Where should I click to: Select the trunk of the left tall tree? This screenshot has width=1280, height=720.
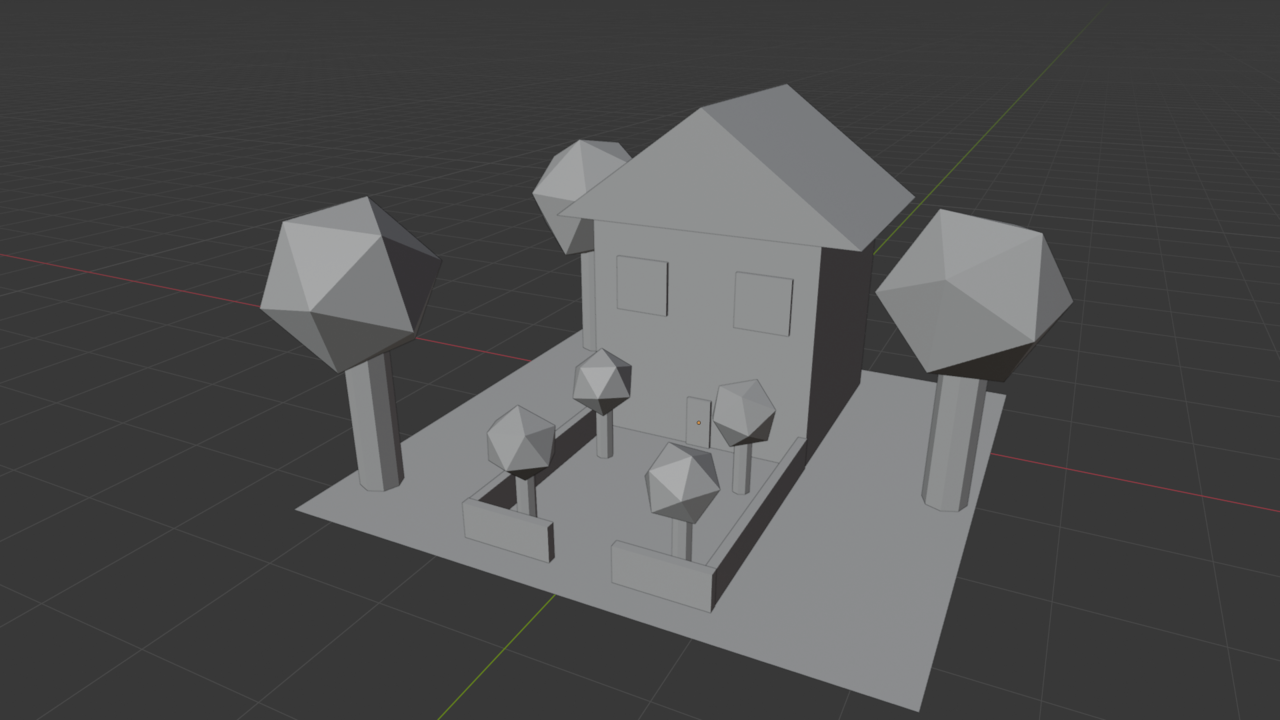pos(375,430)
